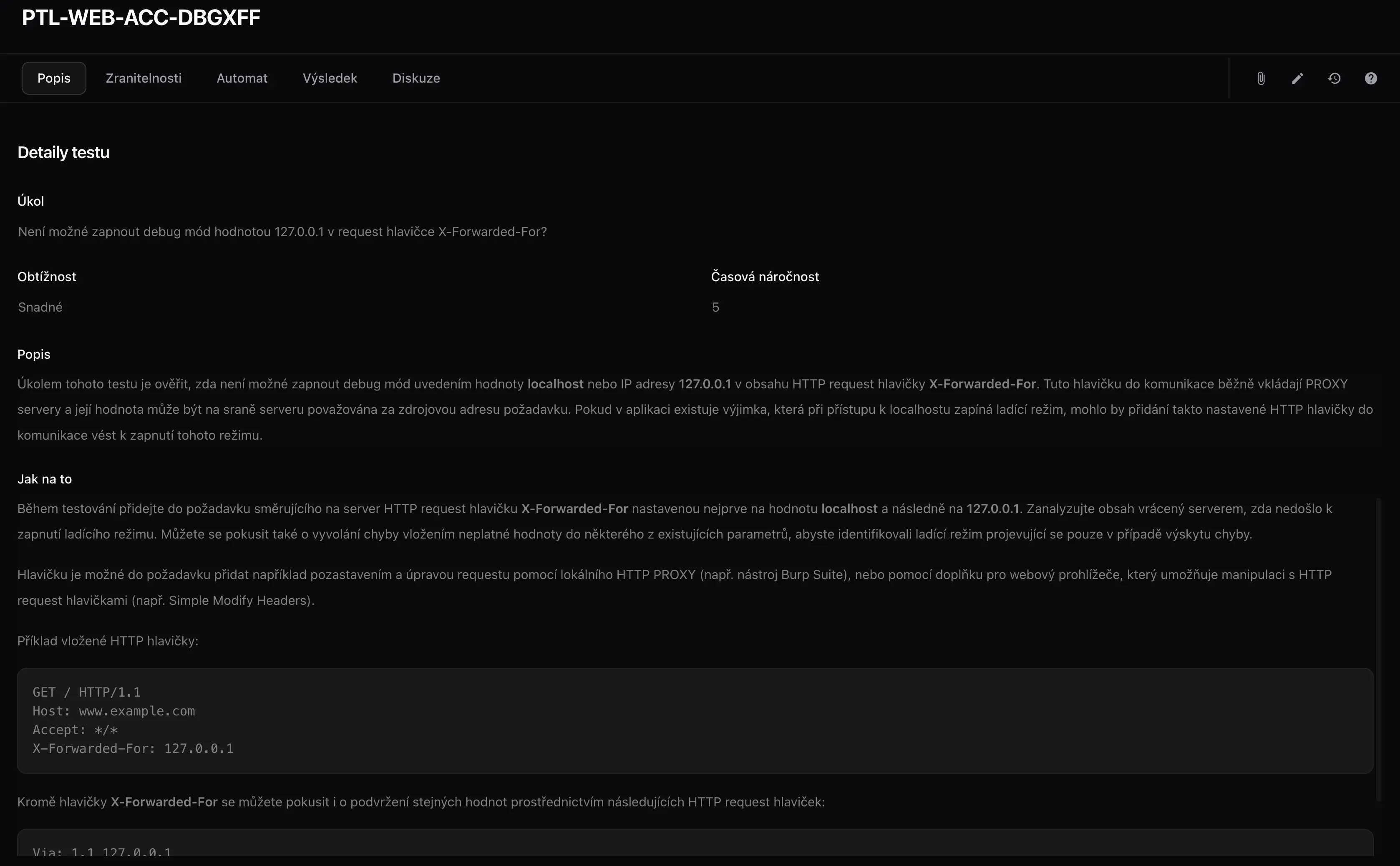1400x866 pixels.
Task: Open the attachments paperclip icon
Action: click(1261, 78)
